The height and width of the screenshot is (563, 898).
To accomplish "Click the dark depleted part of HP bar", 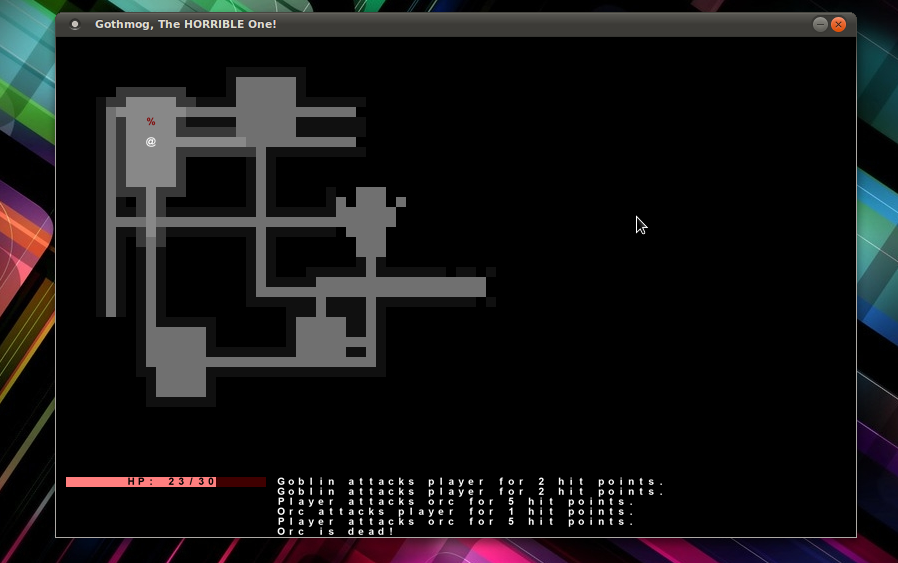I will pyautogui.click(x=241, y=482).
